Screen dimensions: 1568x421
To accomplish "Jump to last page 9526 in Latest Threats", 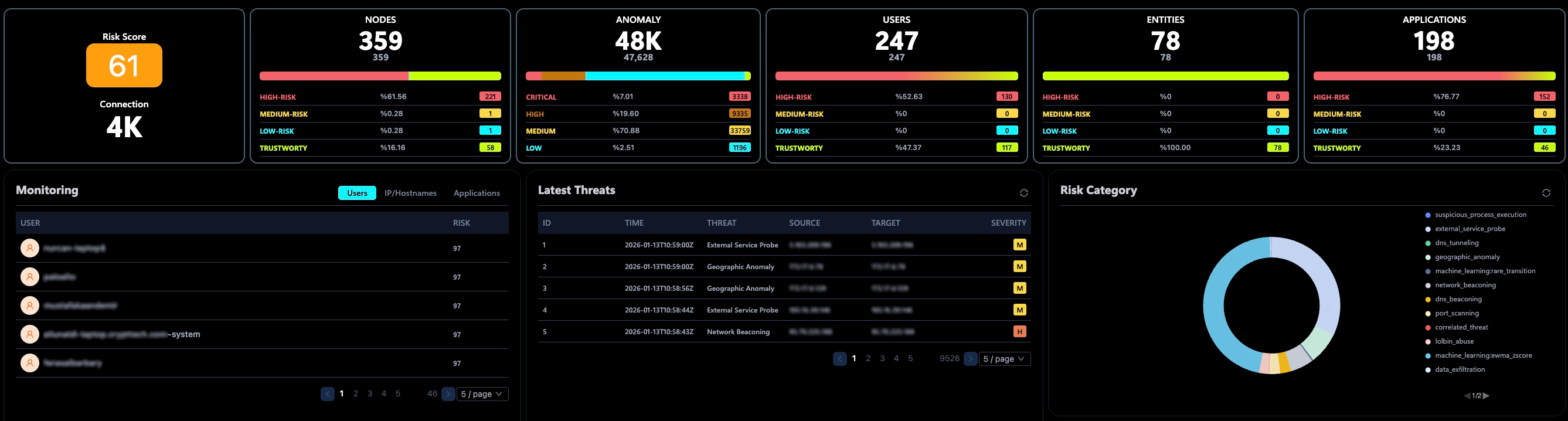I will tap(950, 359).
